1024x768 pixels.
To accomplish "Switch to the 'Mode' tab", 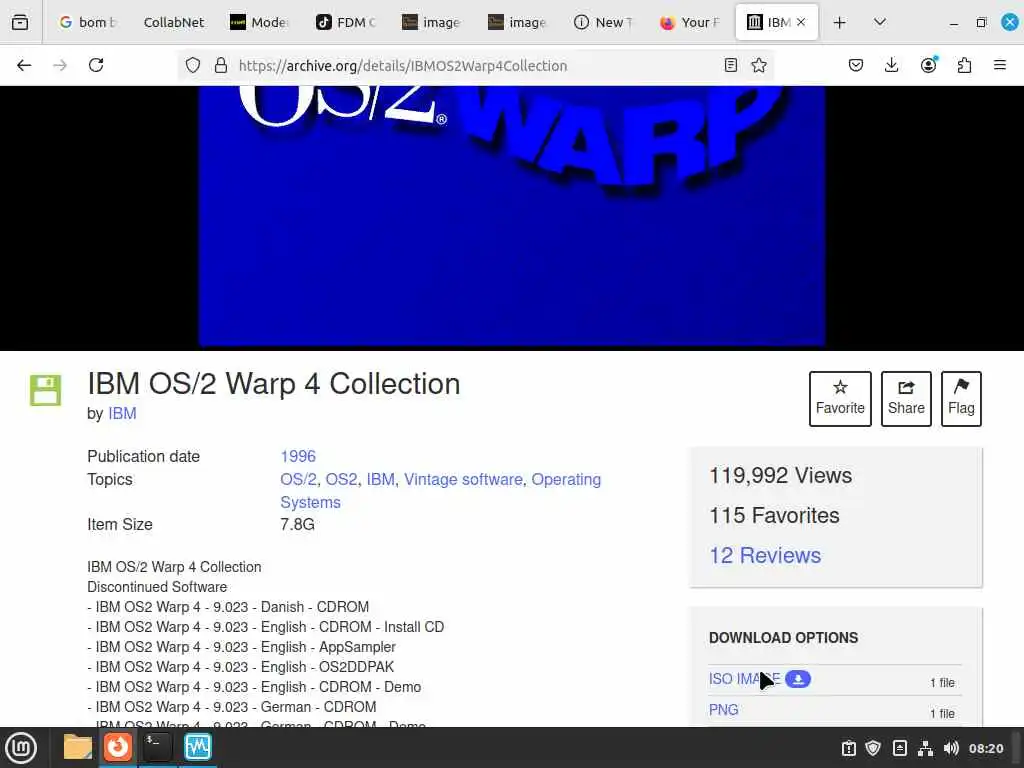I will tap(260, 22).
